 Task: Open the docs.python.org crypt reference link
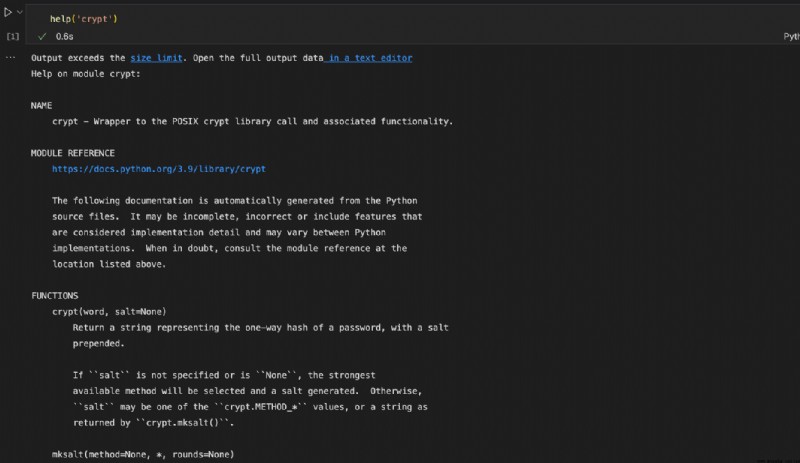point(159,169)
